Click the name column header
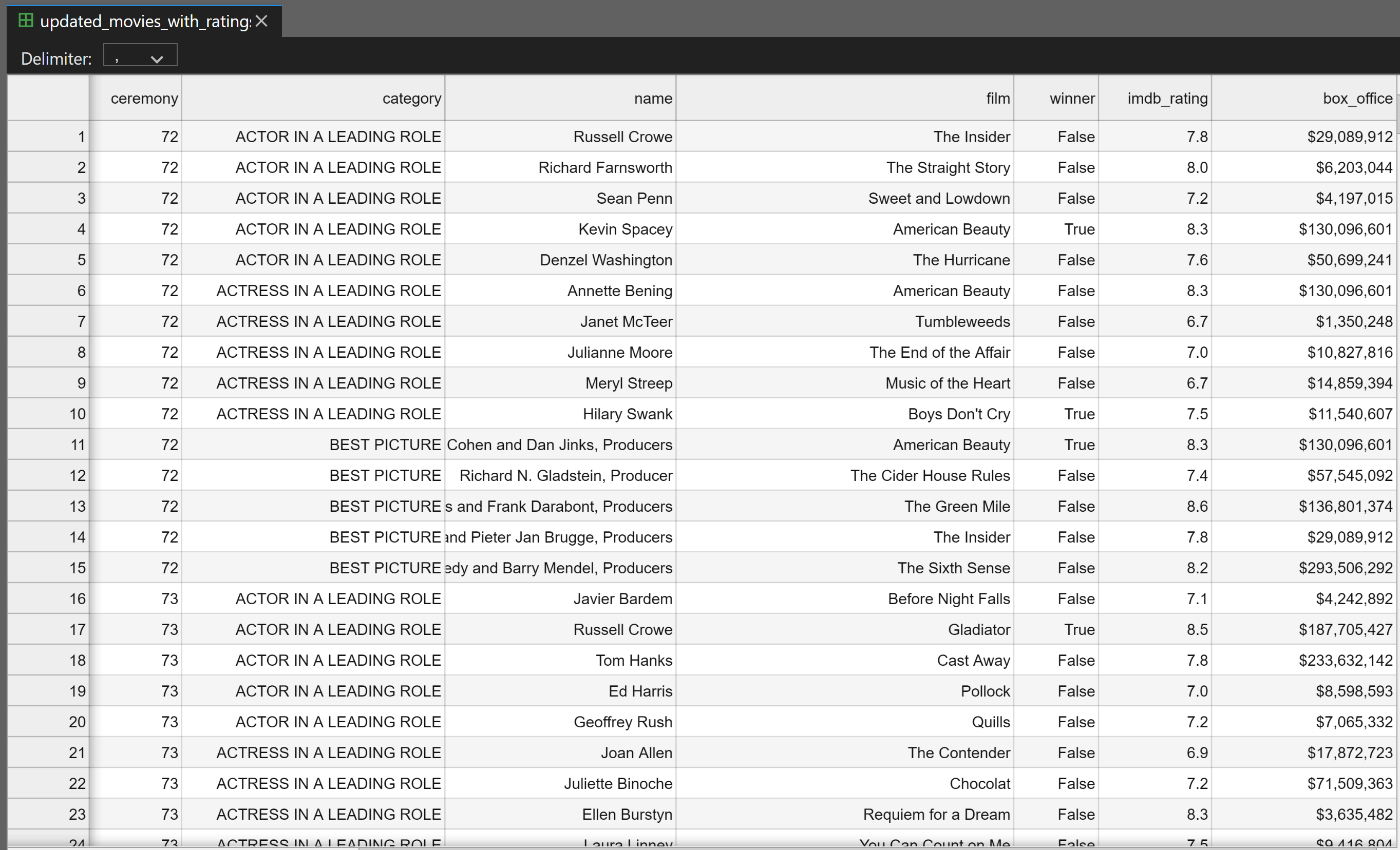This screenshot has width=1400, height=850. (560, 98)
